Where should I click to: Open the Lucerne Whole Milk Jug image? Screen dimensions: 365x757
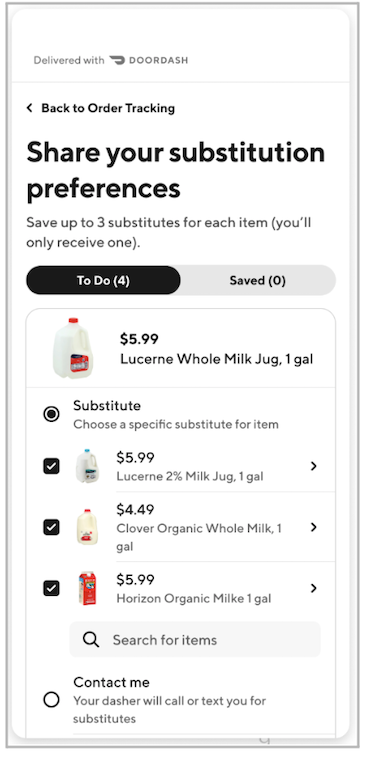coord(72,347)
